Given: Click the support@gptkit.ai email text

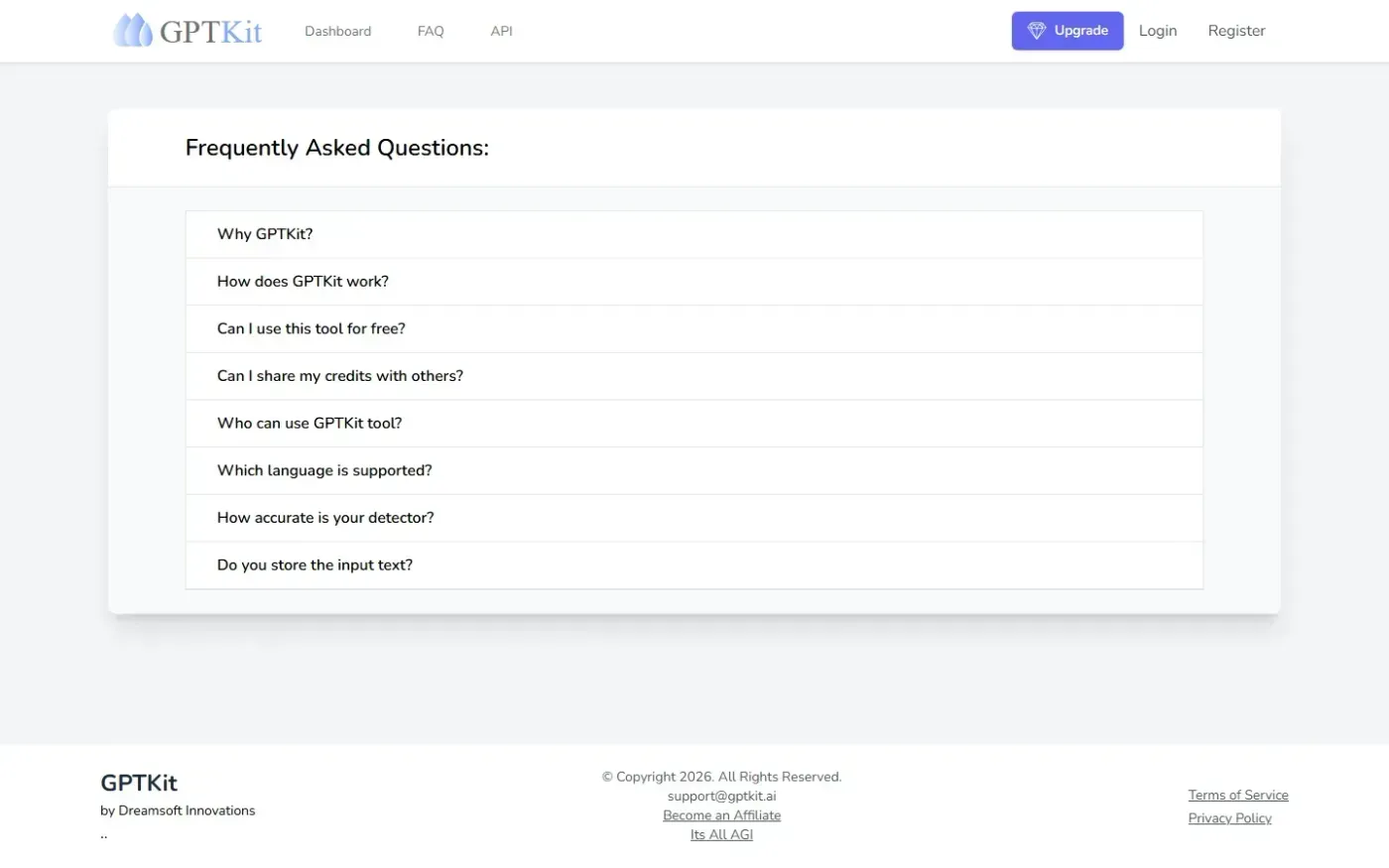Looking at the screenshot, I should 721,796.
